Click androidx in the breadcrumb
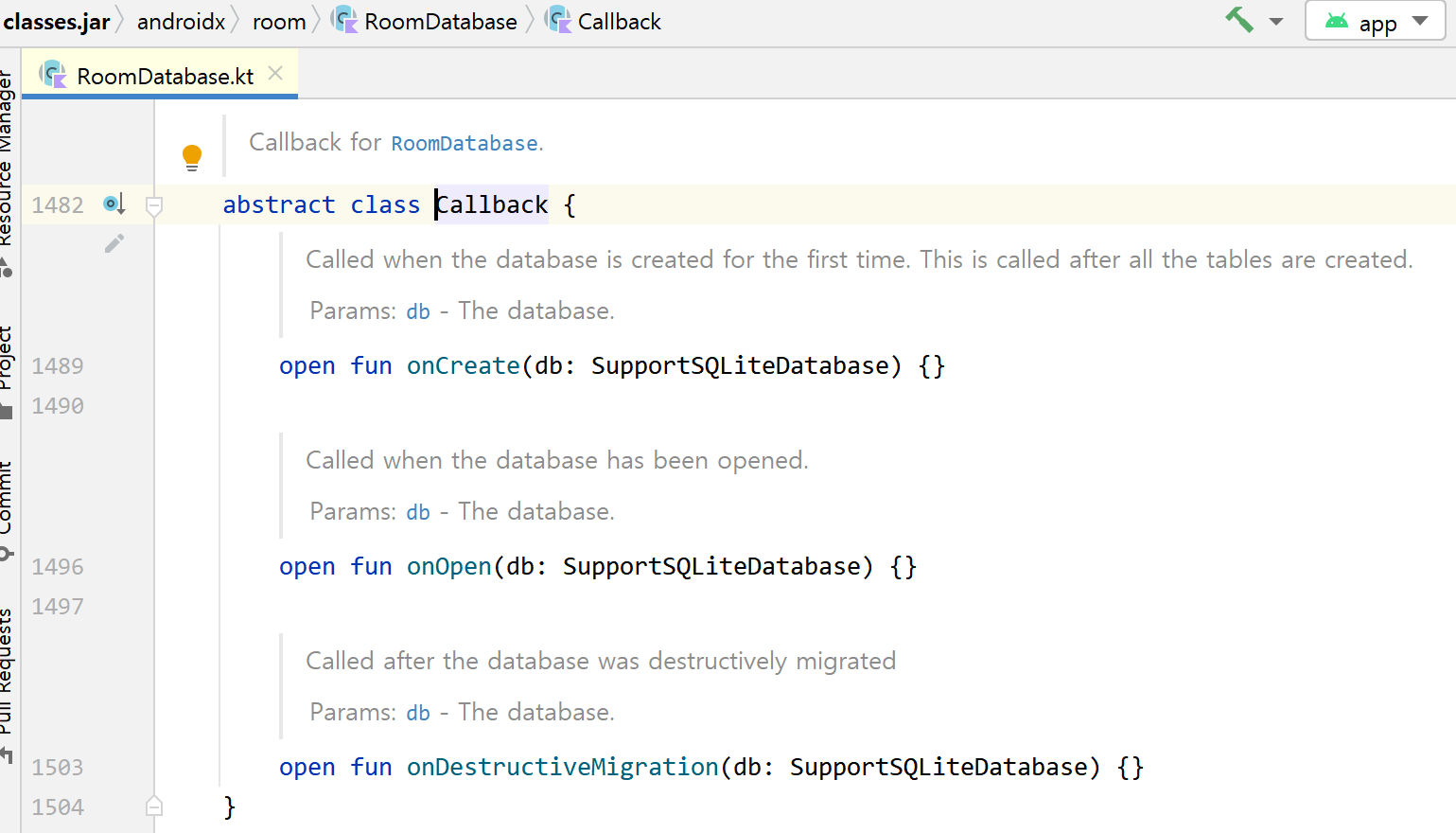 click(181, 22)
